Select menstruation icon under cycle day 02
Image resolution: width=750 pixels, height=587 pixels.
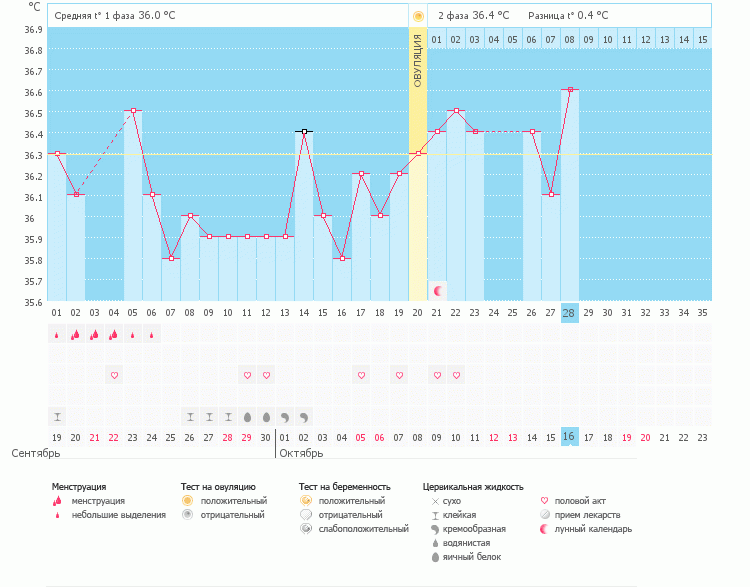76,335
